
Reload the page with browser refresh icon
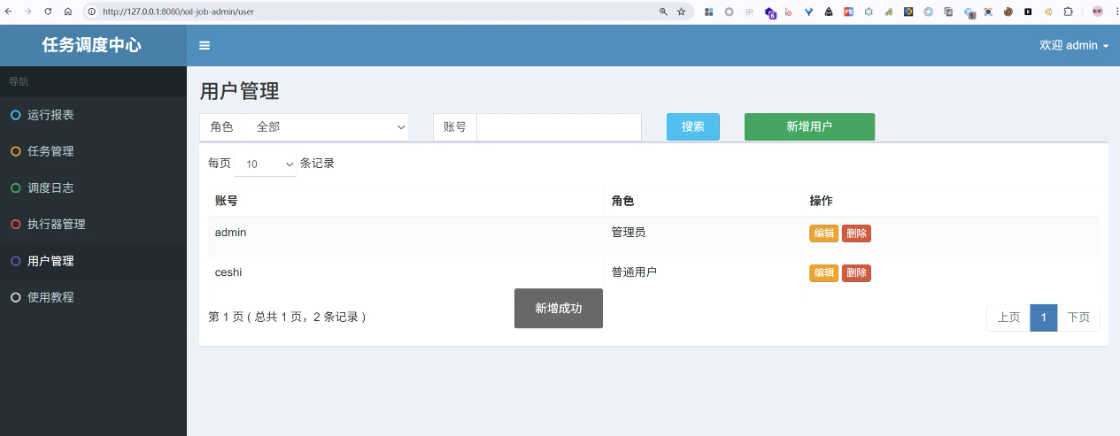click(x=47, y=11)
